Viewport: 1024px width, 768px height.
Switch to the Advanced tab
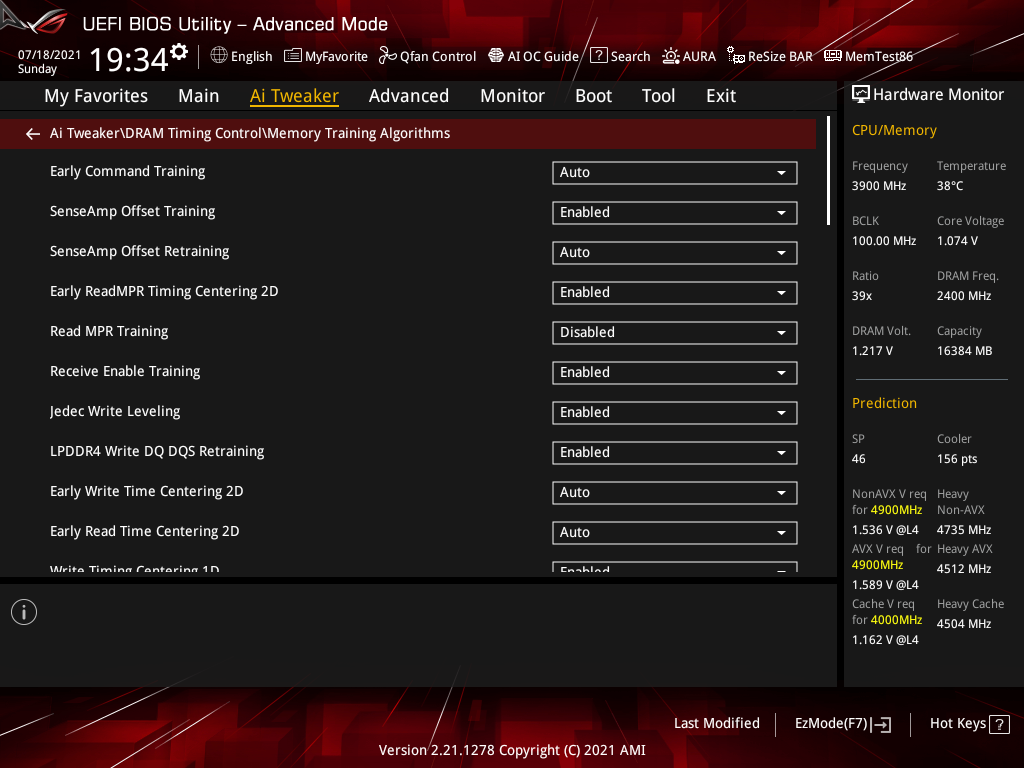click(409, 95)
